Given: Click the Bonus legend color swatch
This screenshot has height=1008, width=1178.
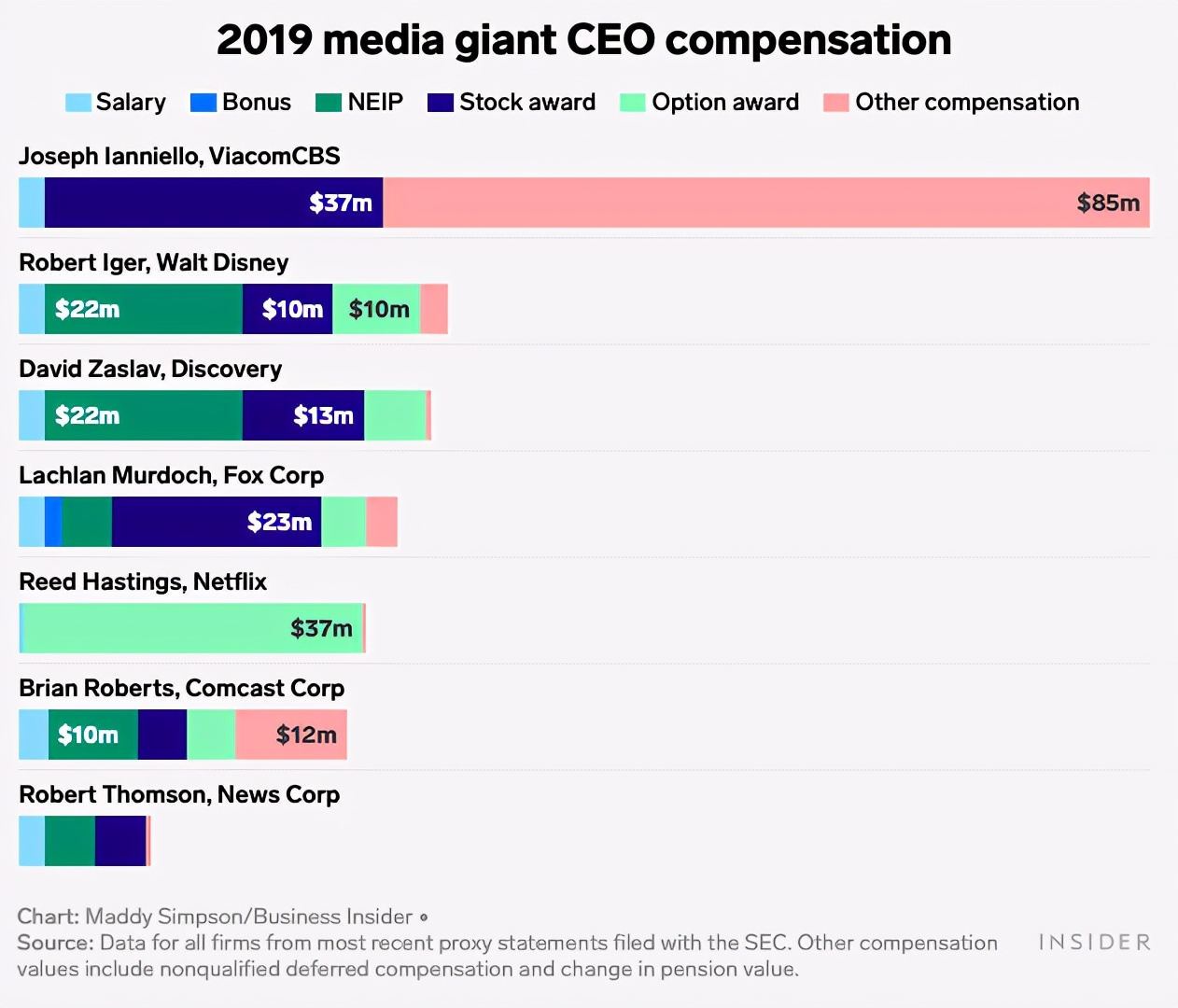Looking at the screenshot, I should [203, 103].
